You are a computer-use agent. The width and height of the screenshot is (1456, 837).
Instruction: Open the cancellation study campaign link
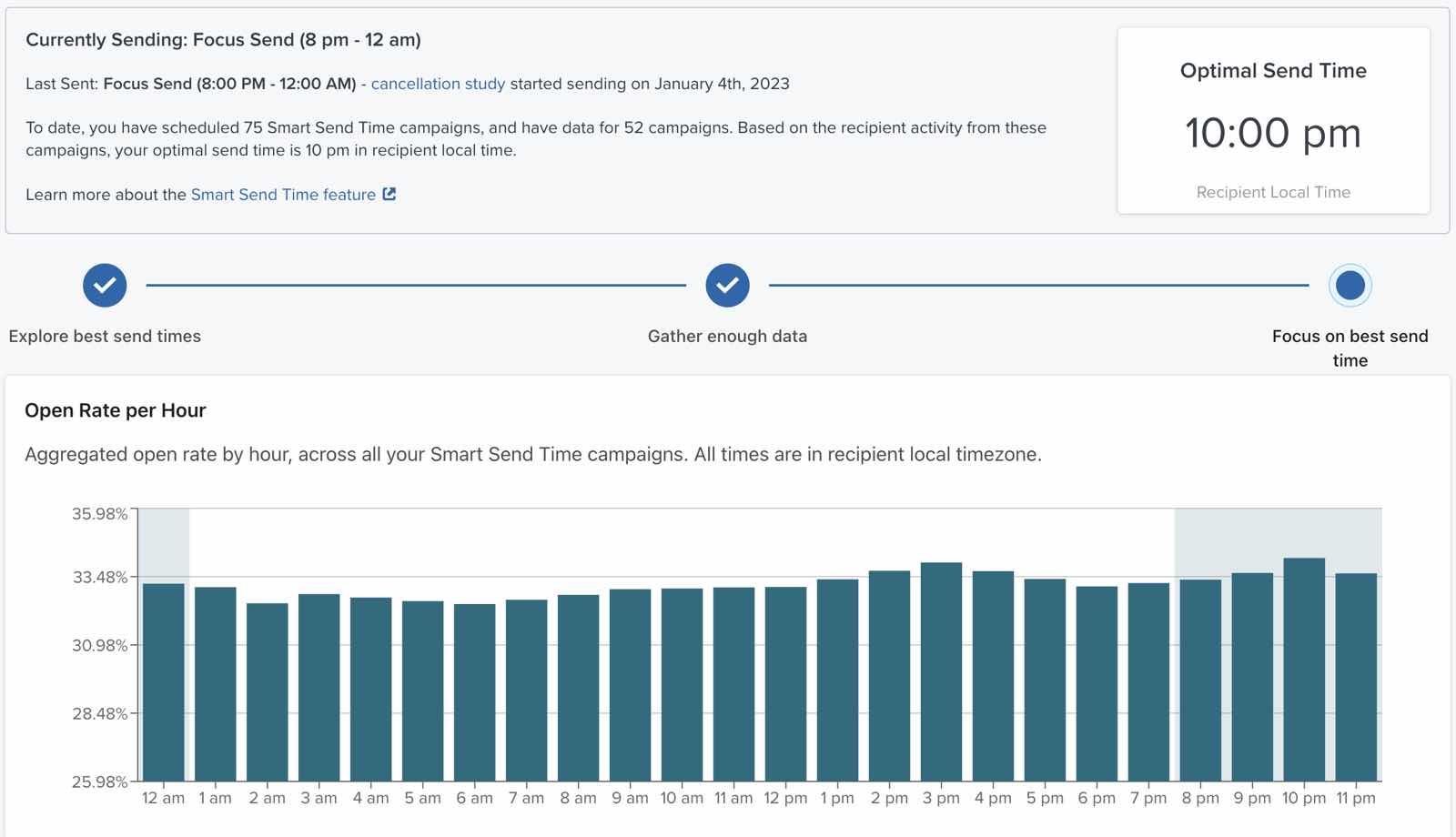(438, 84)
